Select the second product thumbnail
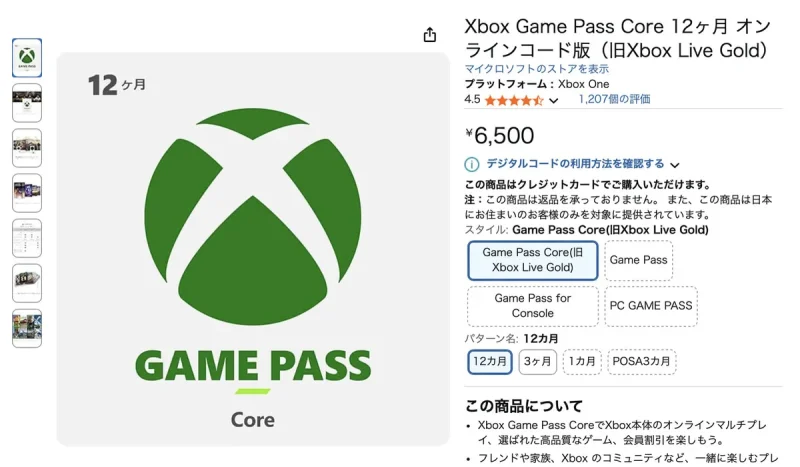The height and width of the screenshot is (467, 800). pyautogui.click(x=27, y=103)
